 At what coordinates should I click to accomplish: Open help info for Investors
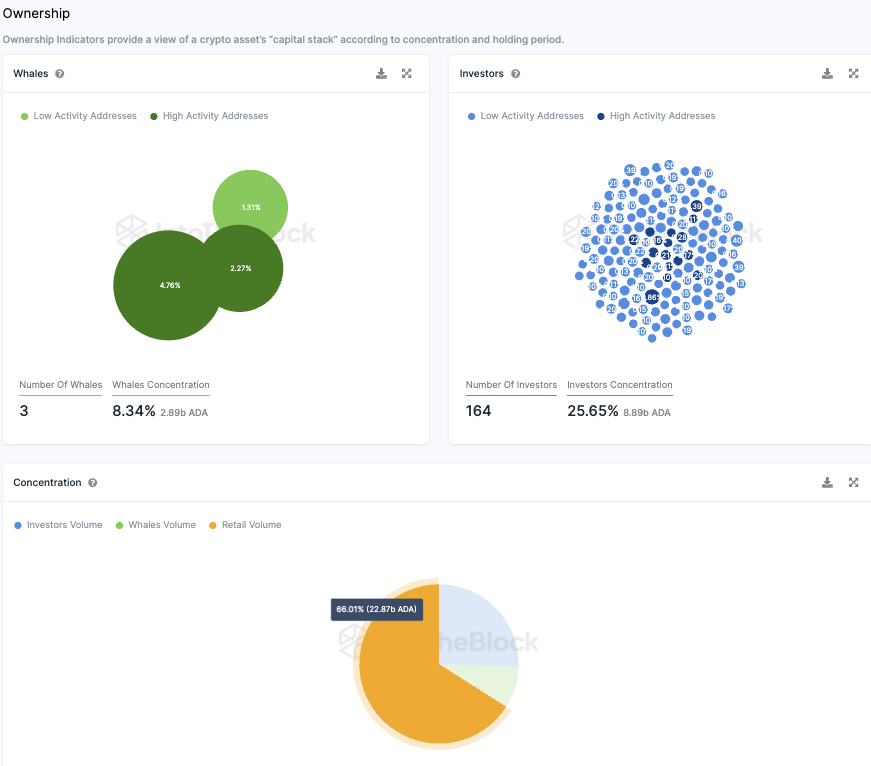coord(515,74)
